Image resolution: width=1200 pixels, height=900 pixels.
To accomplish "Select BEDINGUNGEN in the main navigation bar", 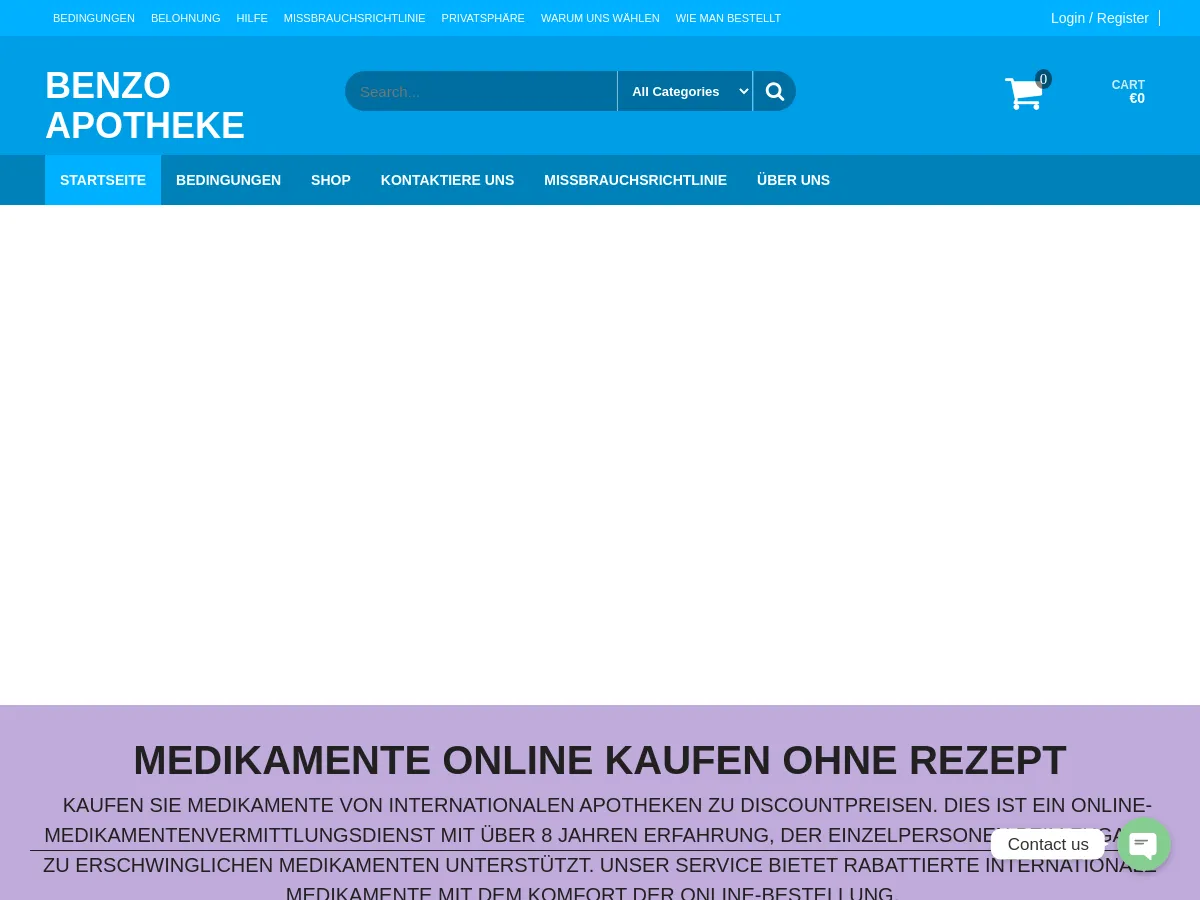I will click(x=228, y=180).
